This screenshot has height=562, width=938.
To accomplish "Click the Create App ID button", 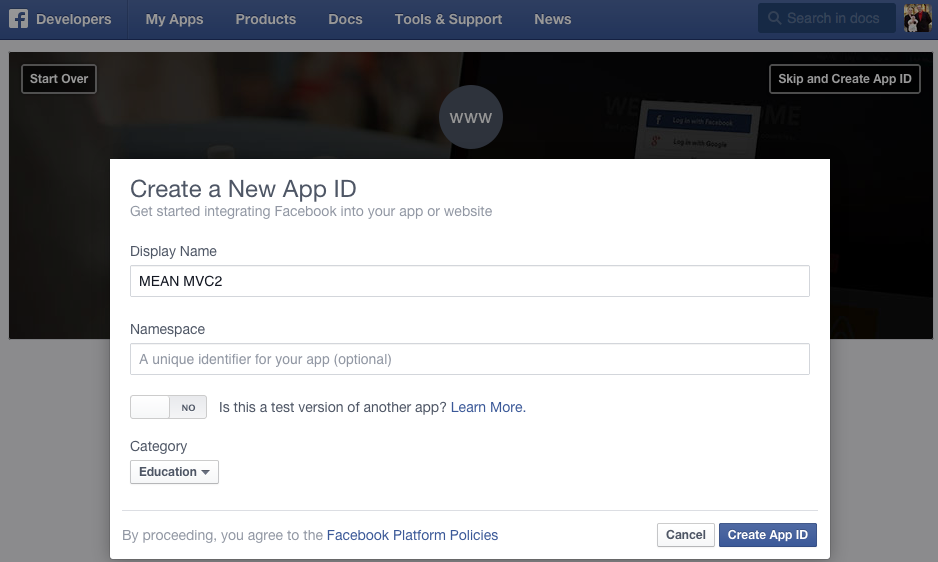I will coord(768,535).
